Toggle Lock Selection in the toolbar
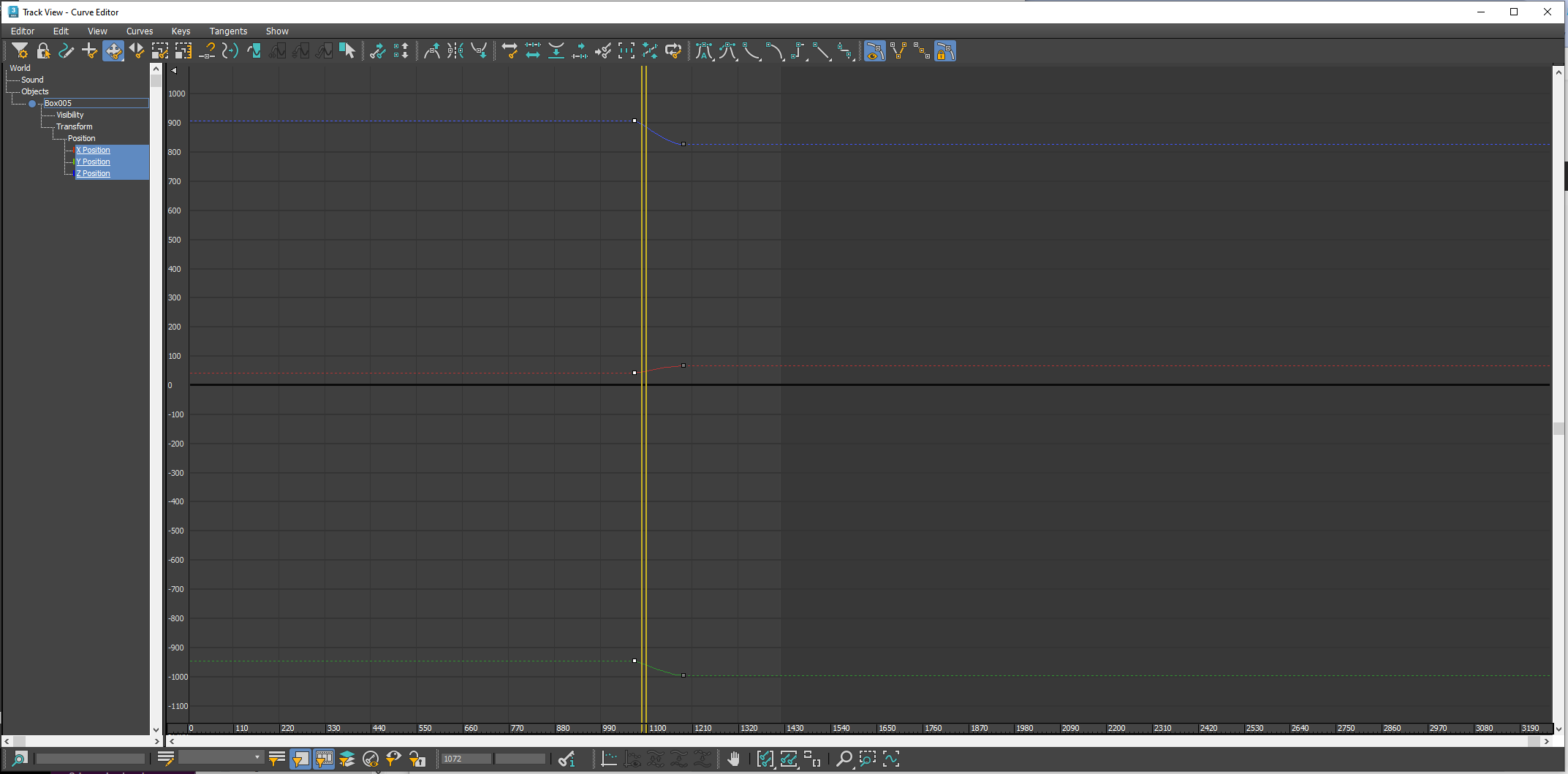 (x=43, y=50)
